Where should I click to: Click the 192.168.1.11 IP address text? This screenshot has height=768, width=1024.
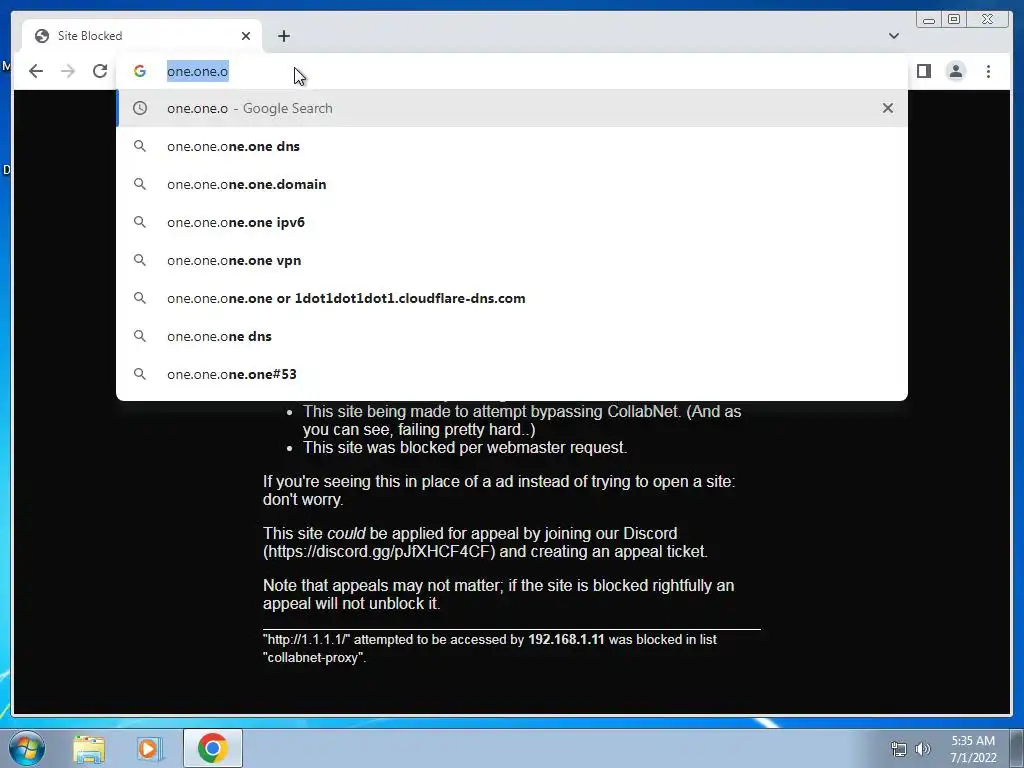pos(566,640)
